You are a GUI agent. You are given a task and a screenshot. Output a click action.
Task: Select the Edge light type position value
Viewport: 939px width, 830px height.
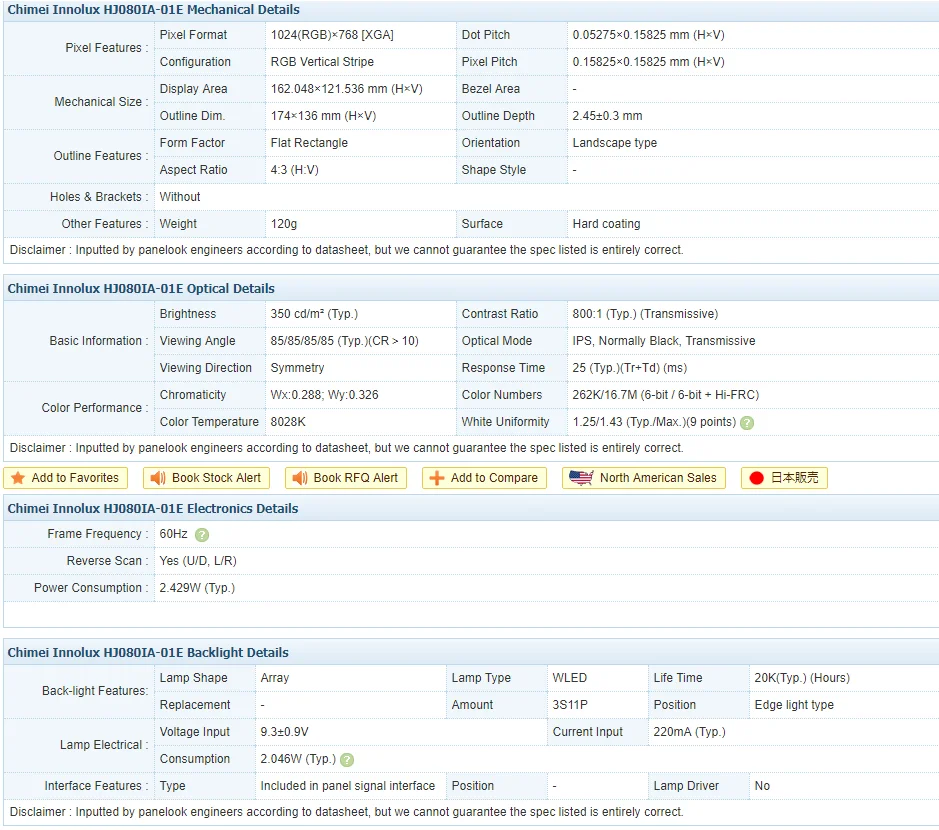pos(794,705)
